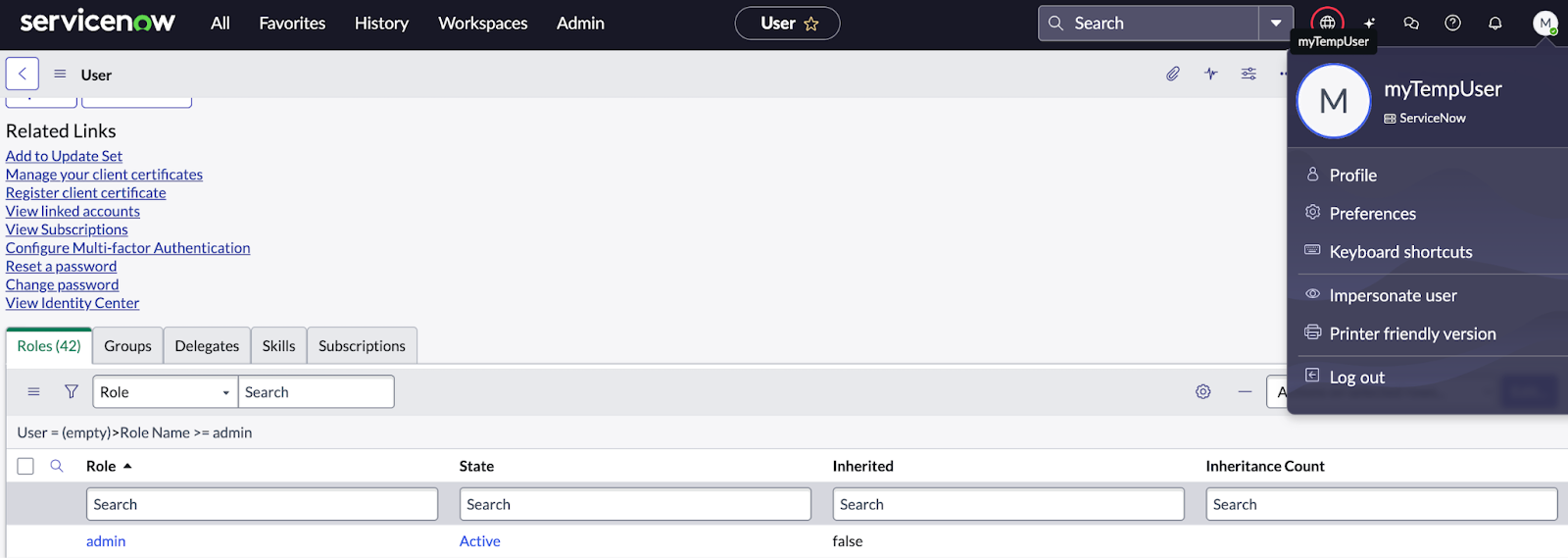Open the Admin menu
This screenshot has width=1568, height=558.
coord(580,23)
